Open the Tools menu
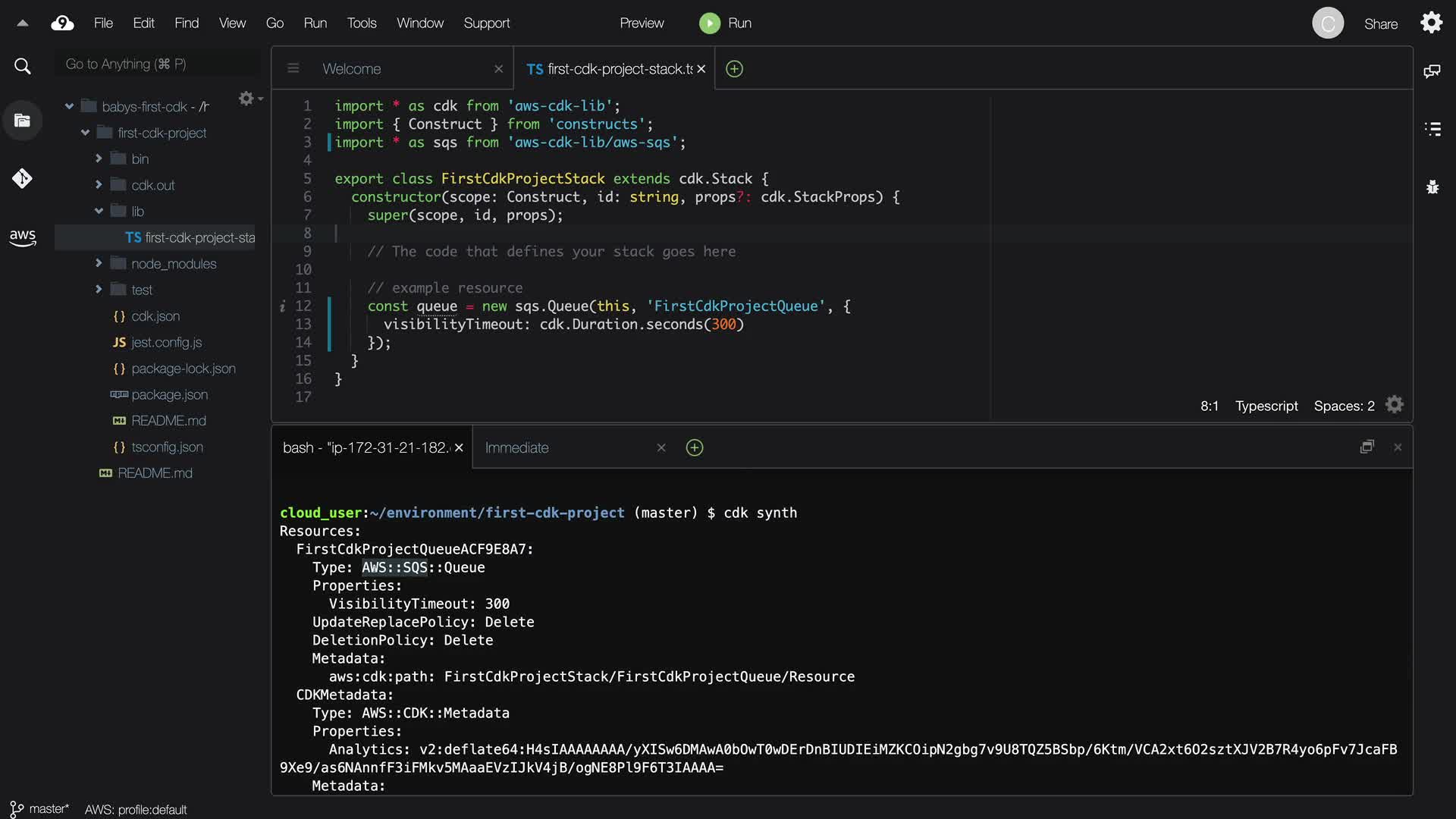 click(x=362, y=24)
